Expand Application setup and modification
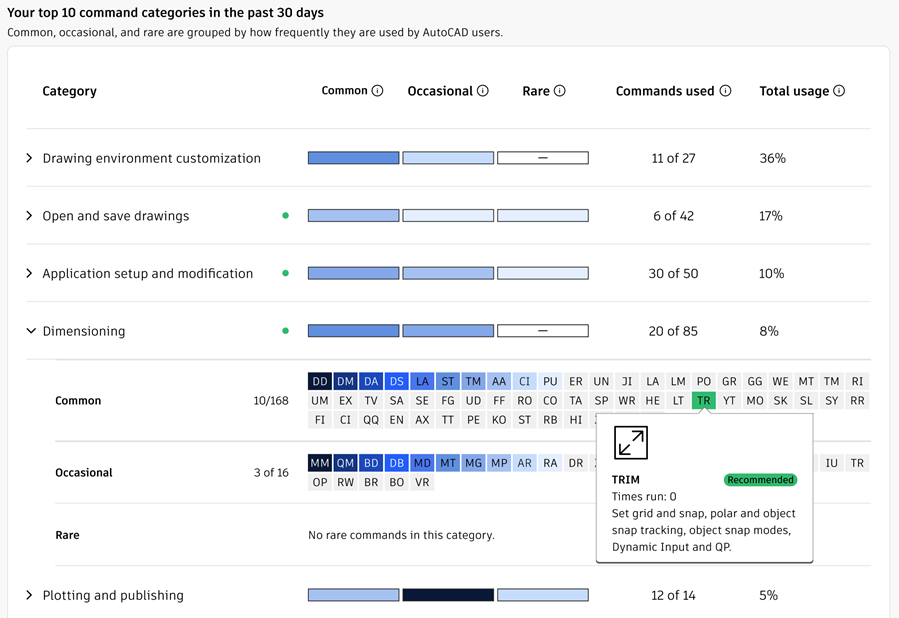 [29, 273]
